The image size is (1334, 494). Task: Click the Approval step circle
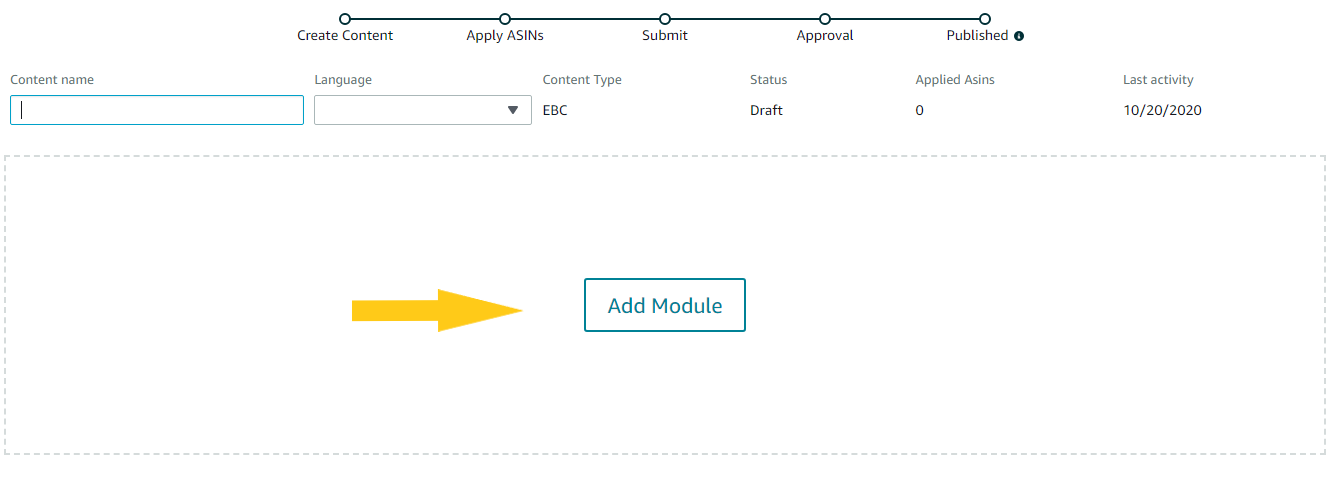coord(825,19)
